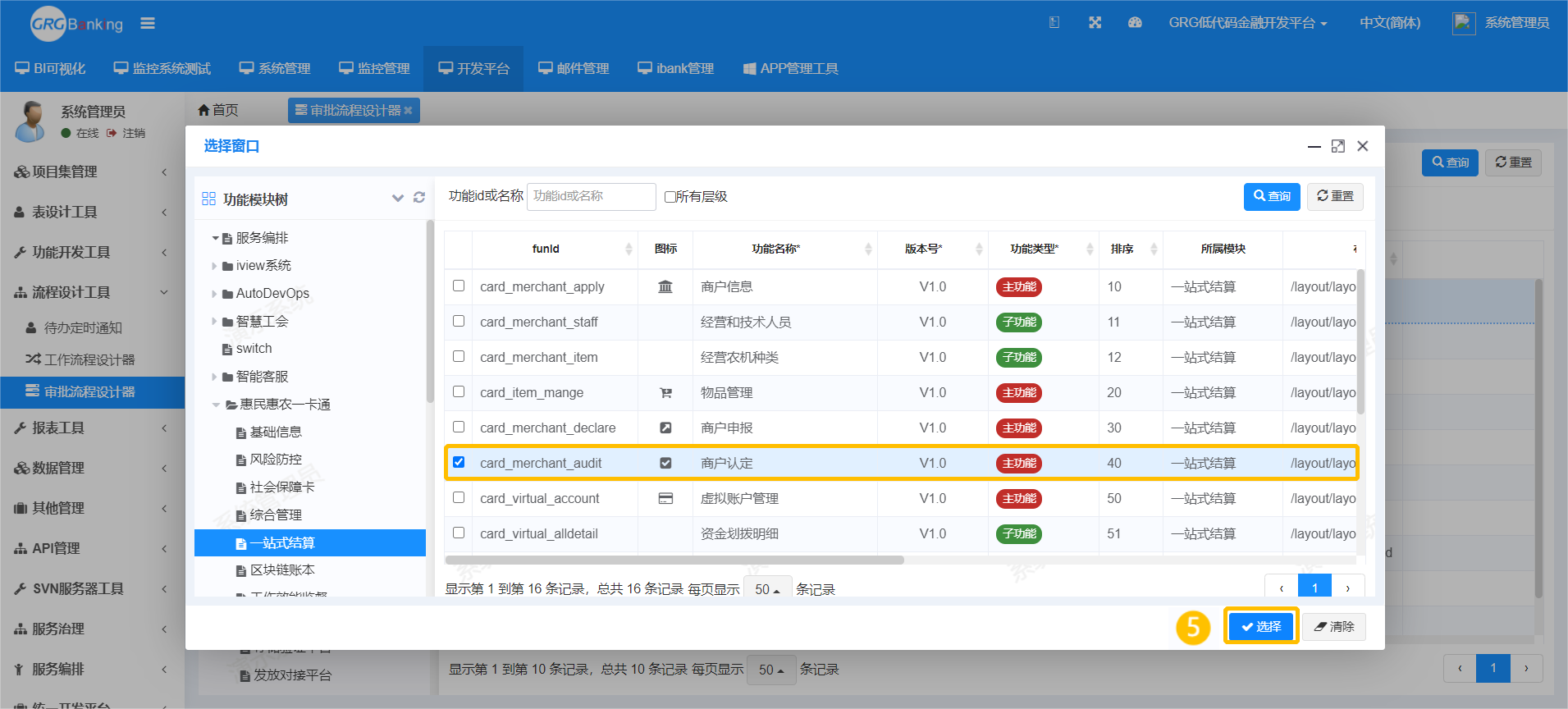Viewport: 1568px width, 709px height.
Task: Refresh the 功能模块树 tree
Action: 419,198
